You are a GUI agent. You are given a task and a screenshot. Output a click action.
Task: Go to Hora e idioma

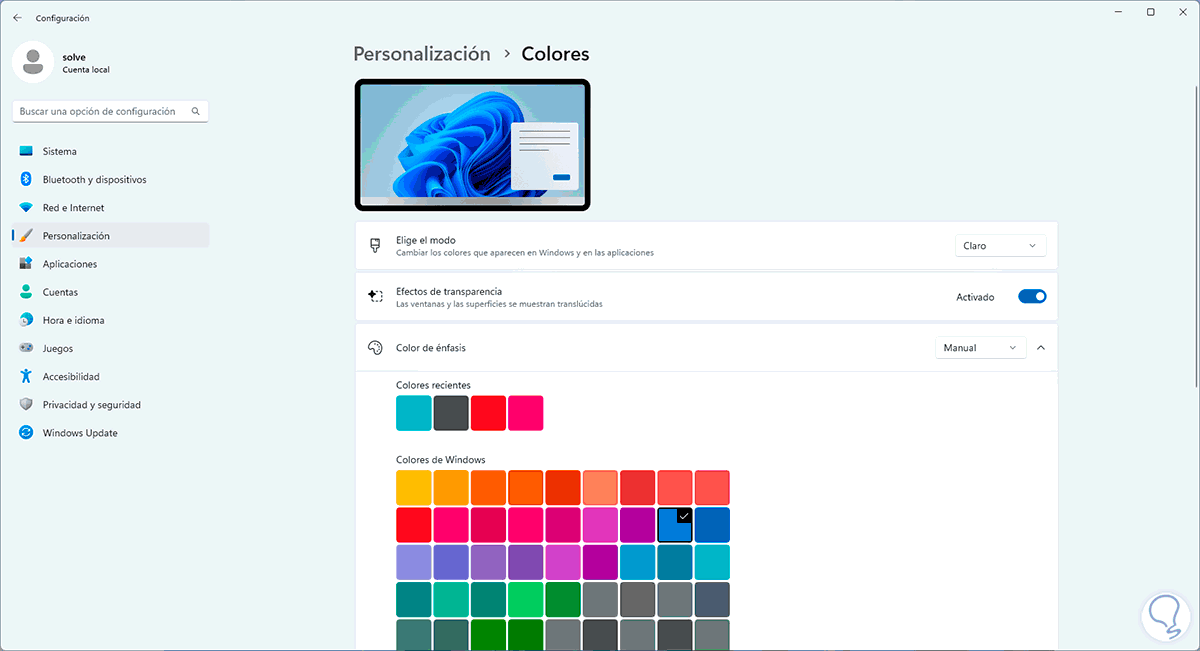tap(110, 320)
